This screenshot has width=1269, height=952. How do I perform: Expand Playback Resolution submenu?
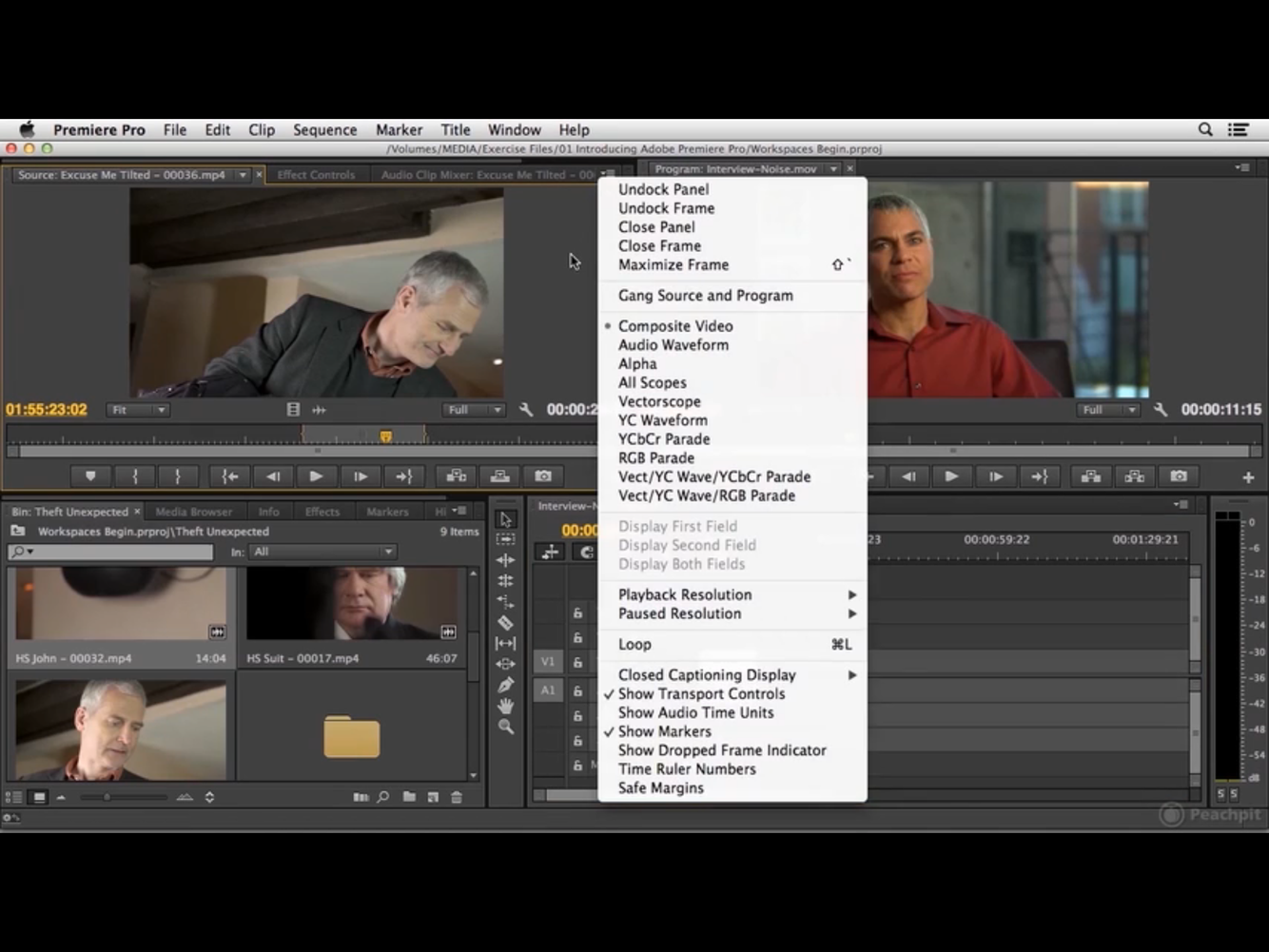pos(732,594)
